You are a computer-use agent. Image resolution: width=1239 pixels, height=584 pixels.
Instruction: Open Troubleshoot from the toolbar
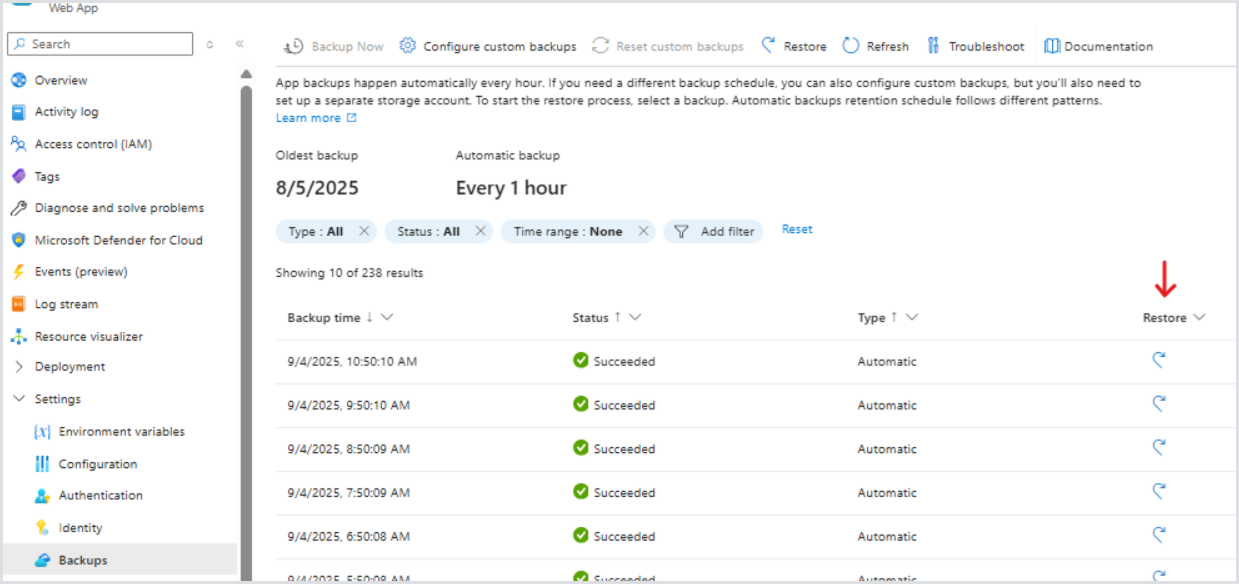[975, 46]
